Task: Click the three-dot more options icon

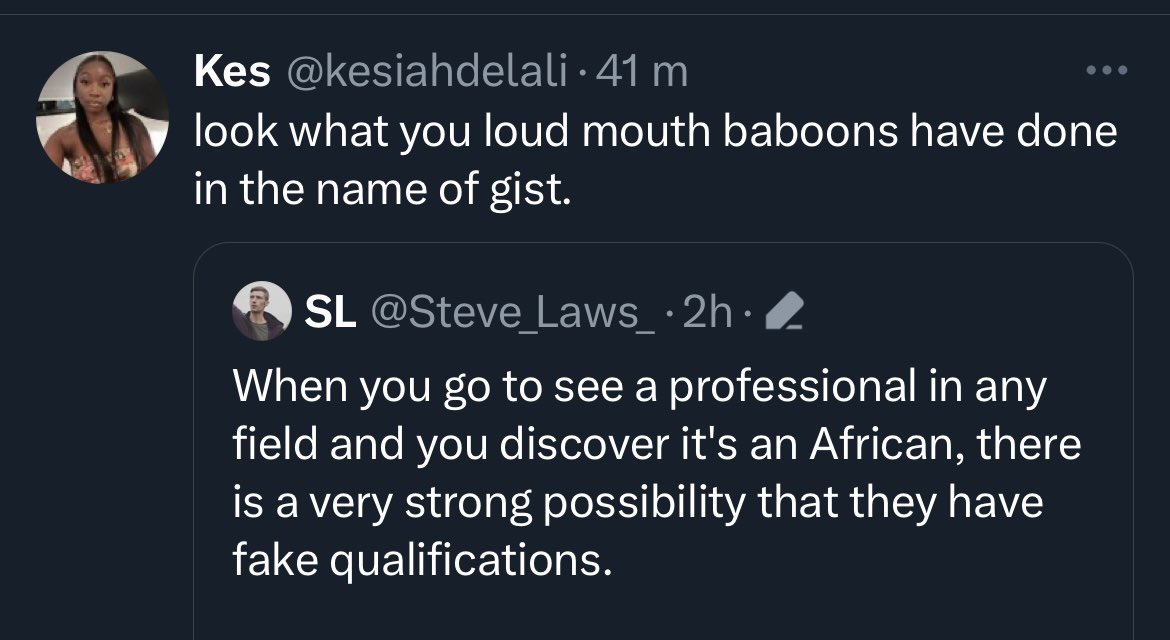Action: tap(1109, 71)
